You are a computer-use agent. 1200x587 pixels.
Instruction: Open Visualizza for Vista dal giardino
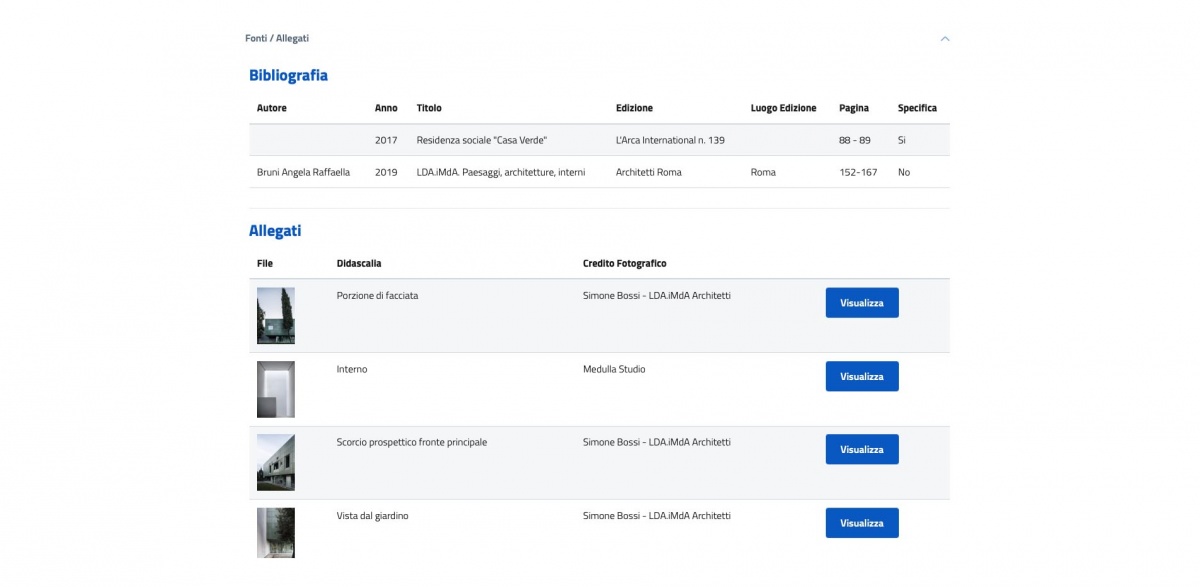[x=862, y=523]
